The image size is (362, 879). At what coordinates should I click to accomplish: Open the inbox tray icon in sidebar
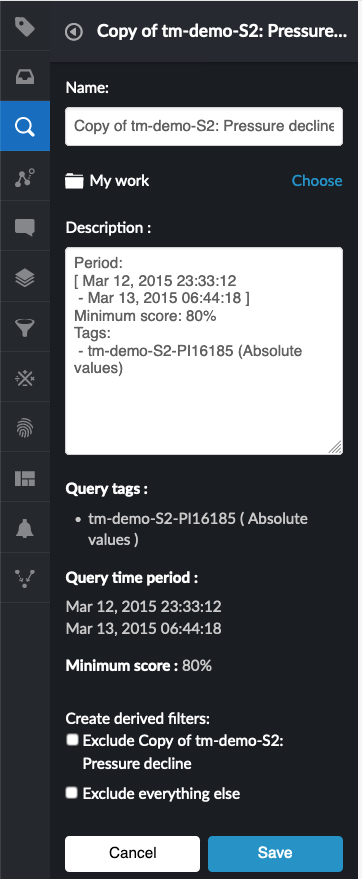click(x=25, y=76)
